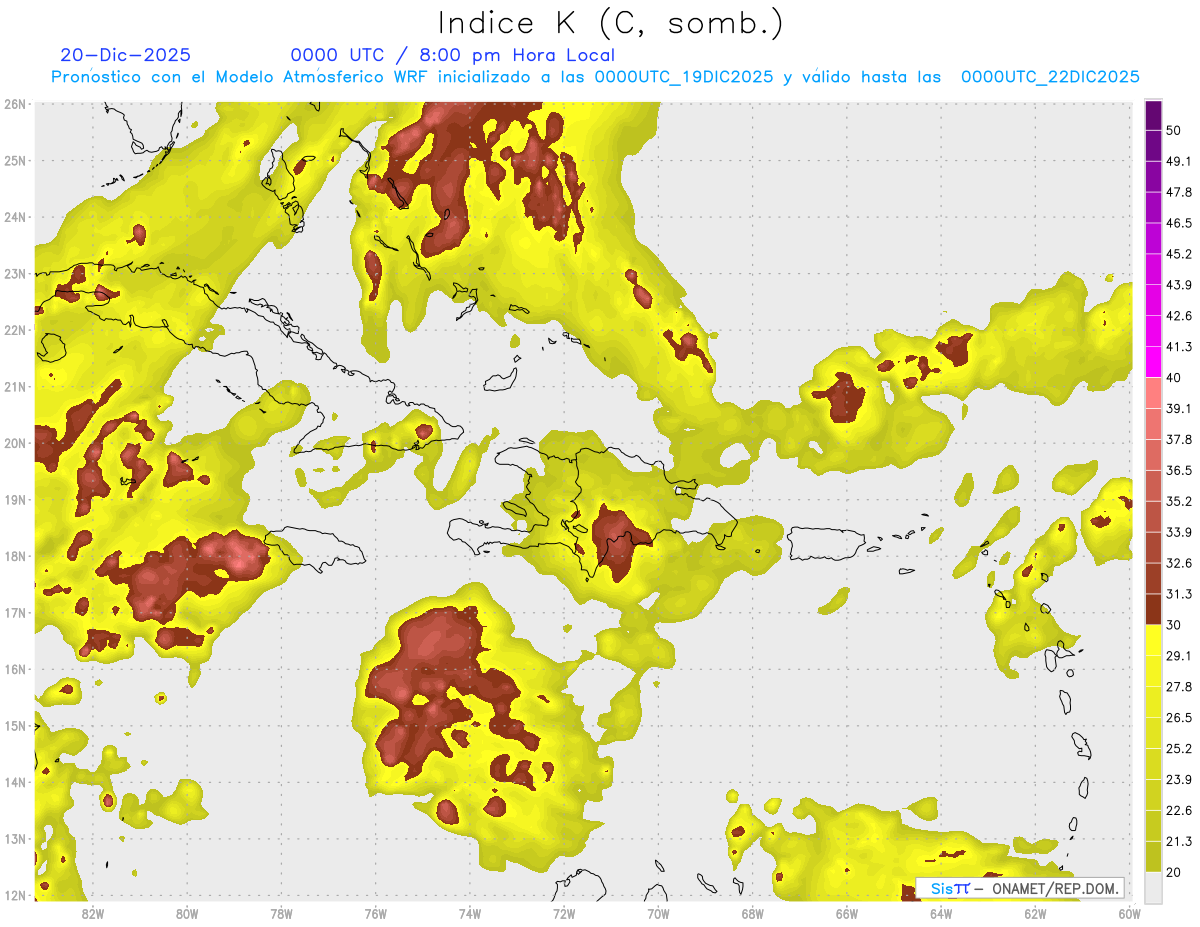The image size is (1200, 927).
Task: Click the colorbar value '50'
Action: tap(1175, 130)
